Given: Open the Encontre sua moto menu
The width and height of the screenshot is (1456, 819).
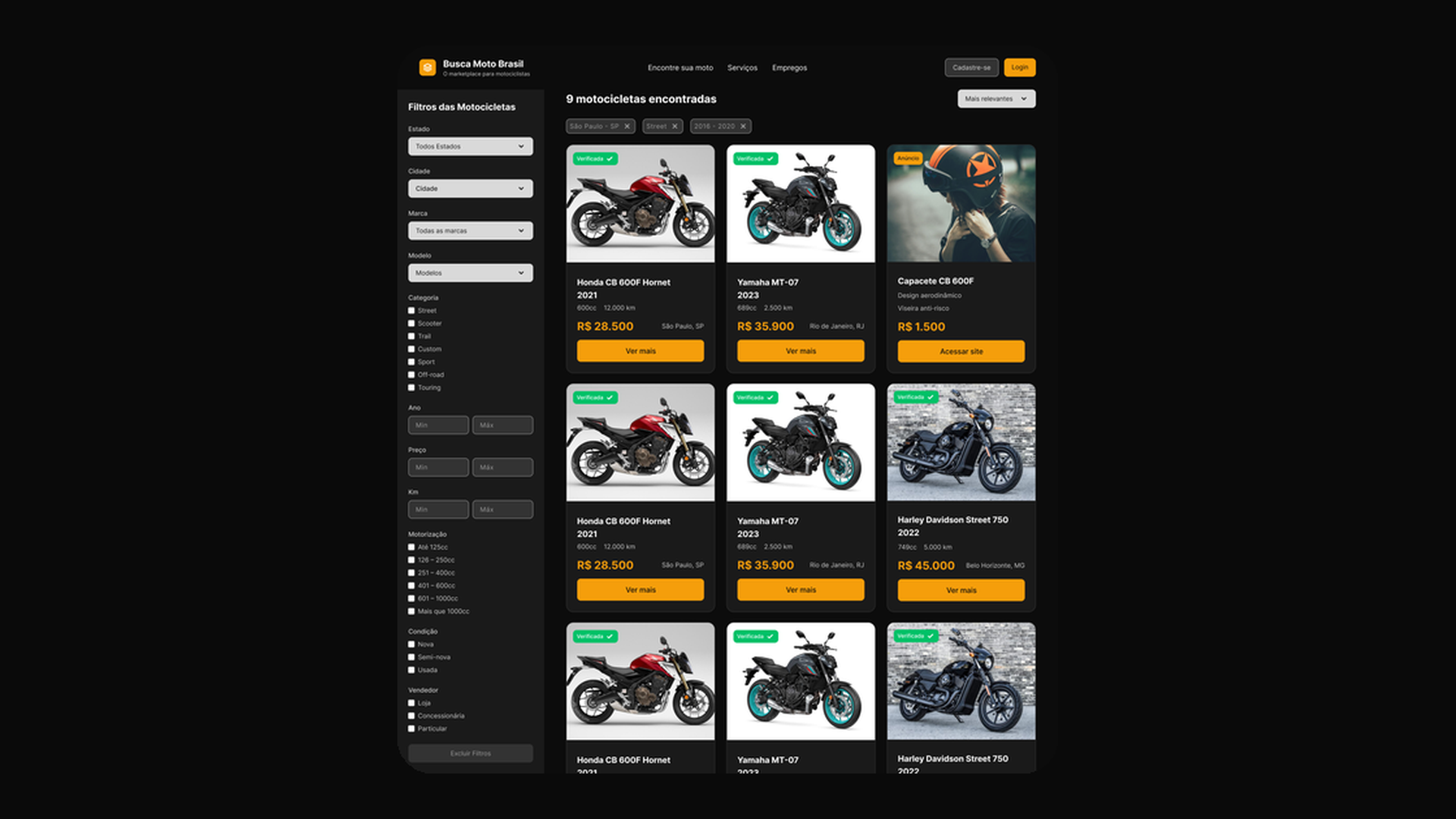Looking at the screenshot, I should point(680,67).
